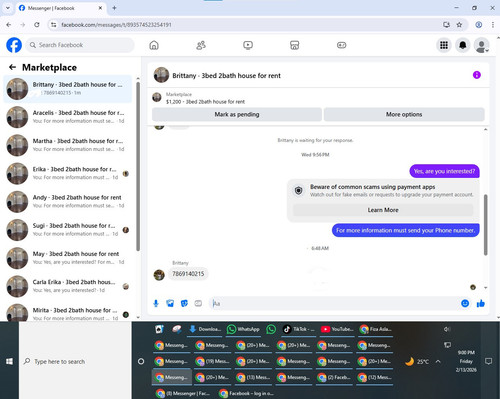
Task: Attach a photo using the image icon
Action: 170,303
